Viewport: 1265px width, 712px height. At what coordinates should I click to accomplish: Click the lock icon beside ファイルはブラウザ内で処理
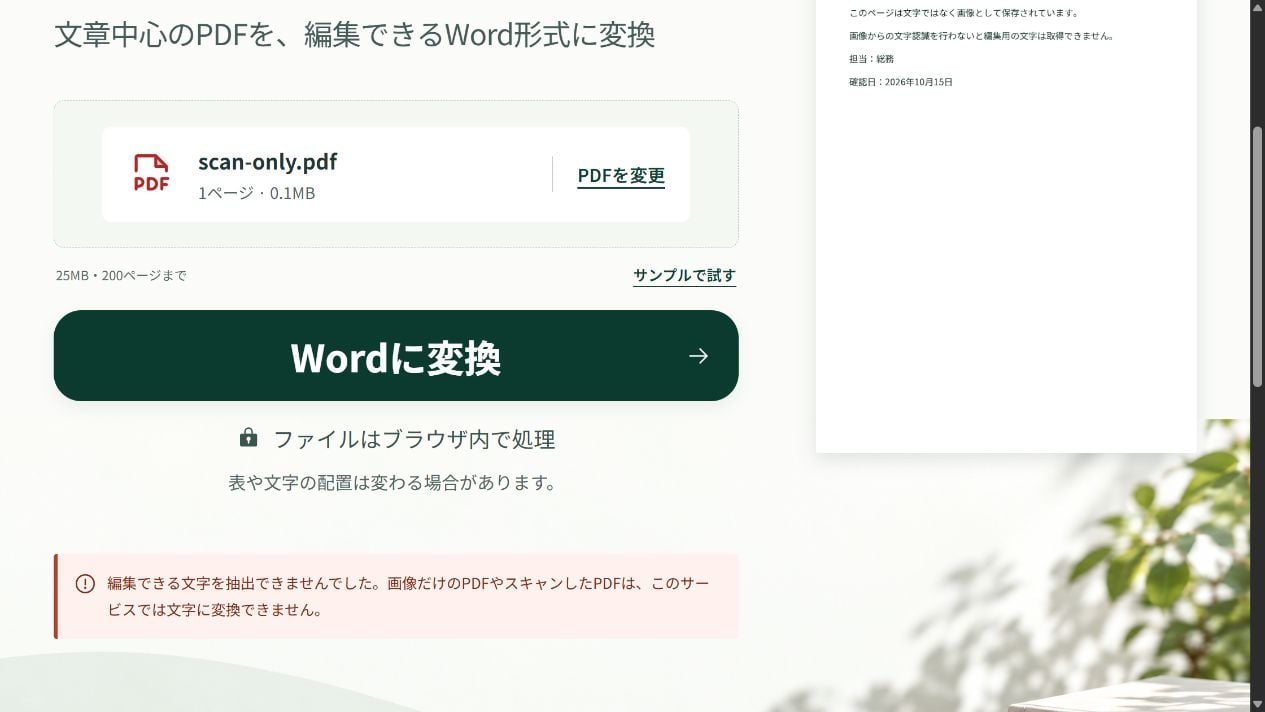click(x=248, y=437)
